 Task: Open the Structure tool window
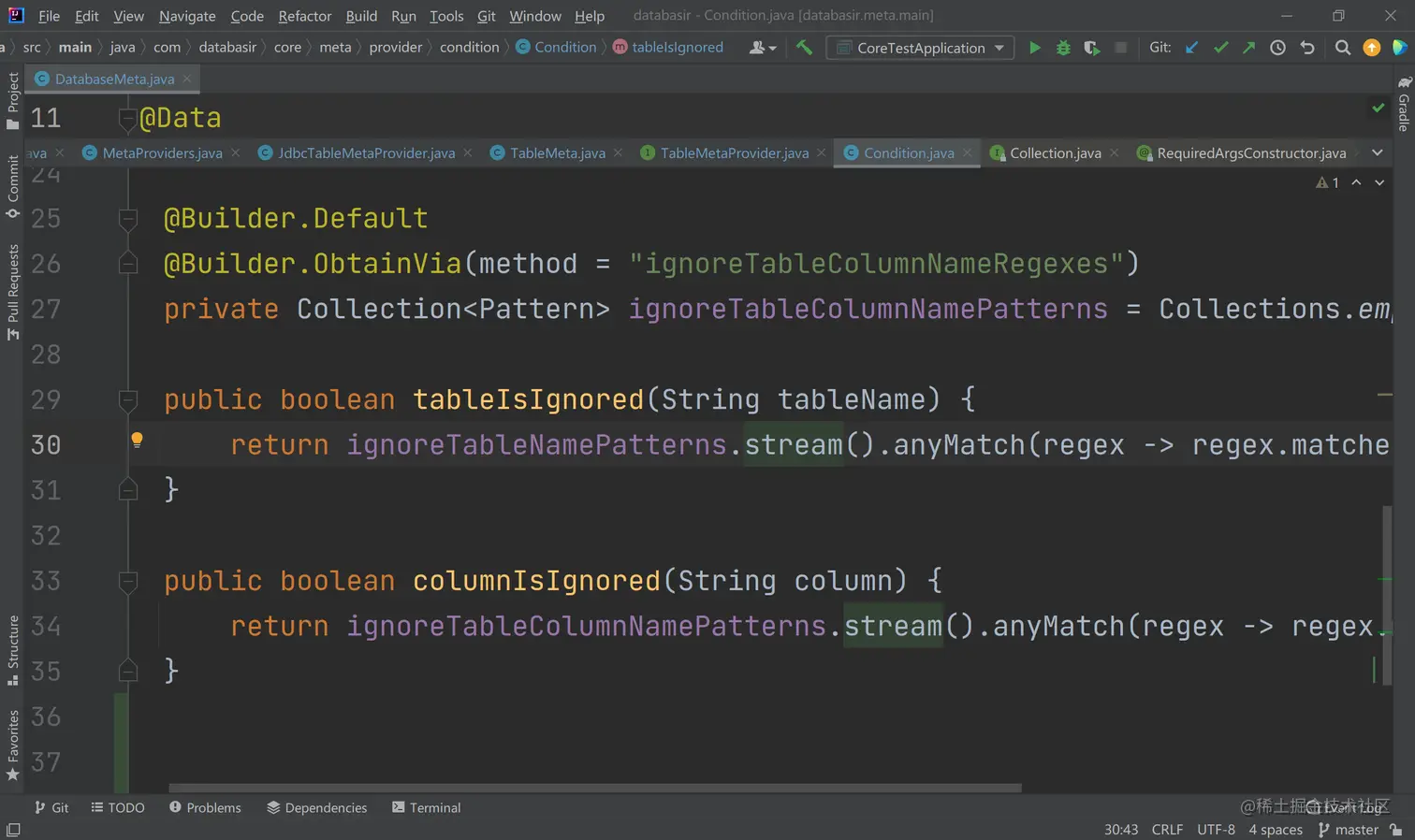click(x=12, y=649)
